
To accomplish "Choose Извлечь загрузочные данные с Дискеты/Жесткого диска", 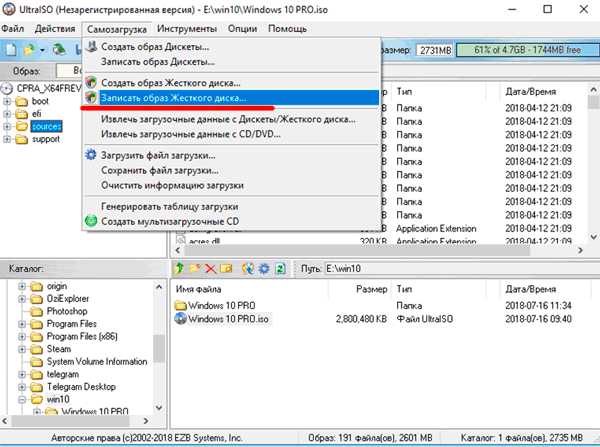I will pyautogui.click(x=232, y=119).
